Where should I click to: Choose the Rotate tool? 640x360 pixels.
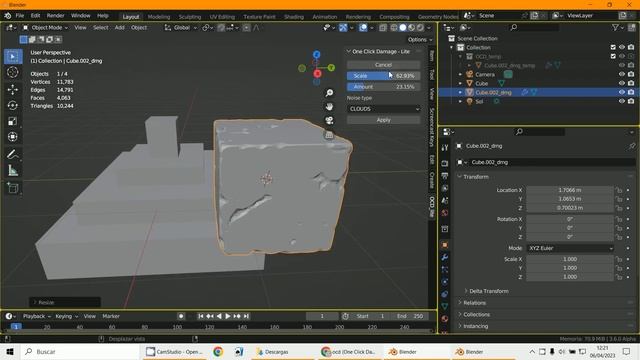click(x=13, y=105)
